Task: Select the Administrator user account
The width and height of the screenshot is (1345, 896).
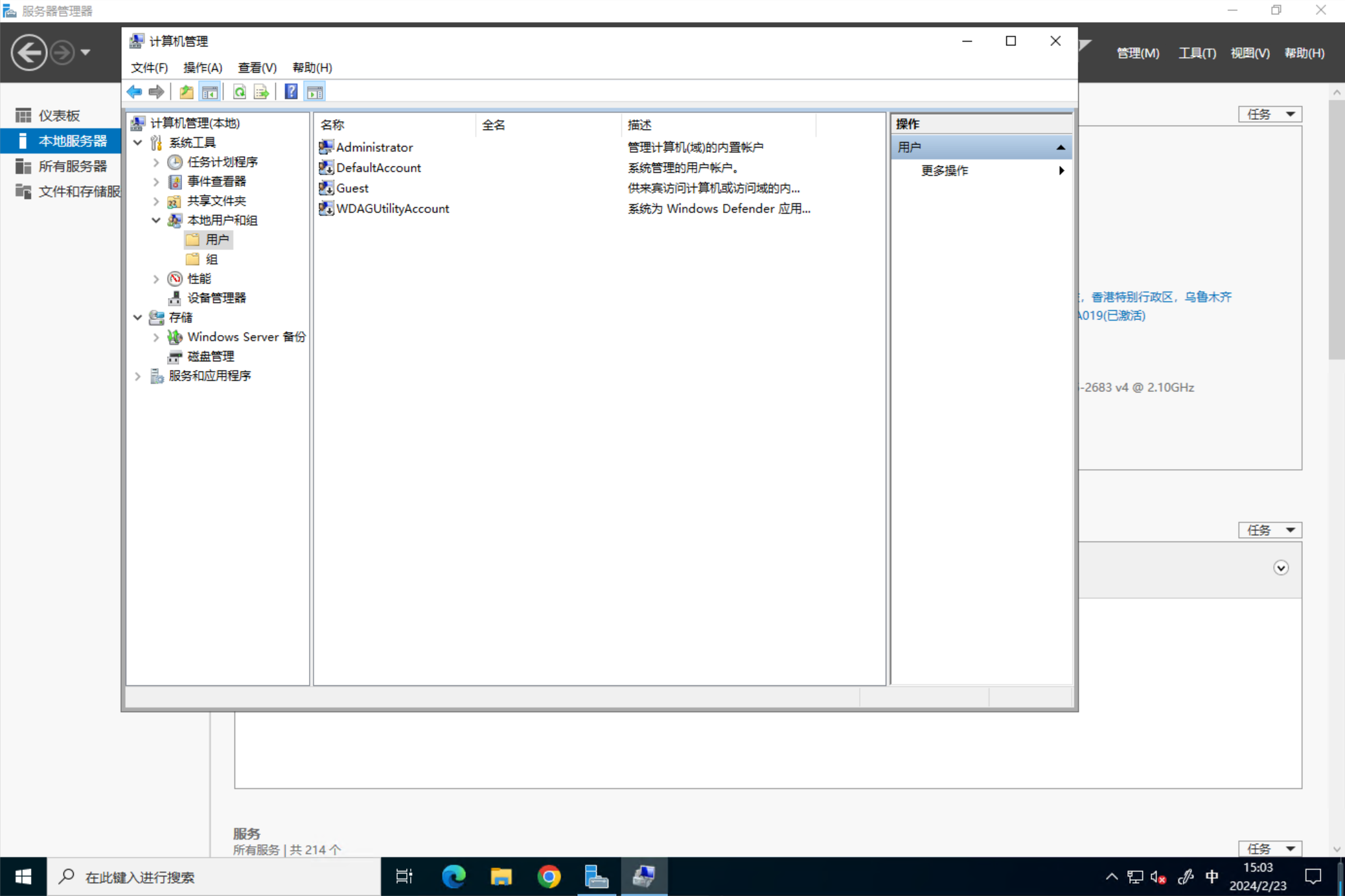Action: click(374, 147)
